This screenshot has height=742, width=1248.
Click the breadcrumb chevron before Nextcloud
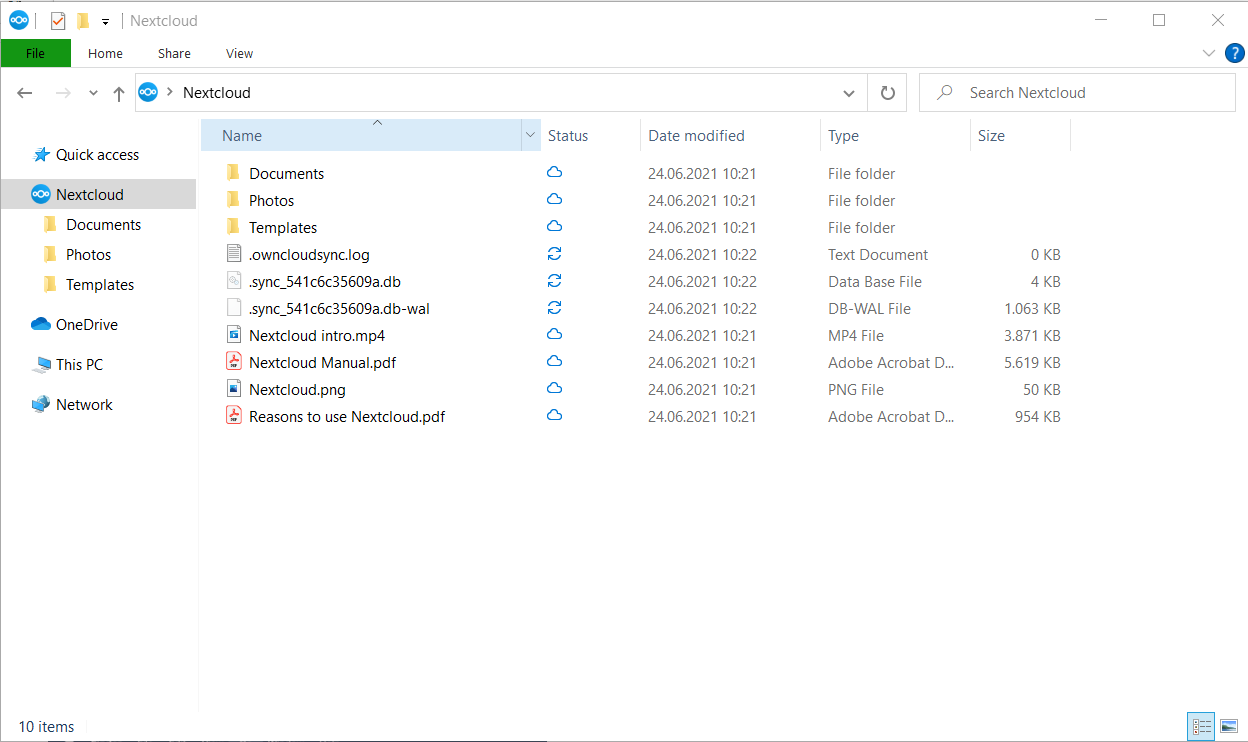[171, 92]
